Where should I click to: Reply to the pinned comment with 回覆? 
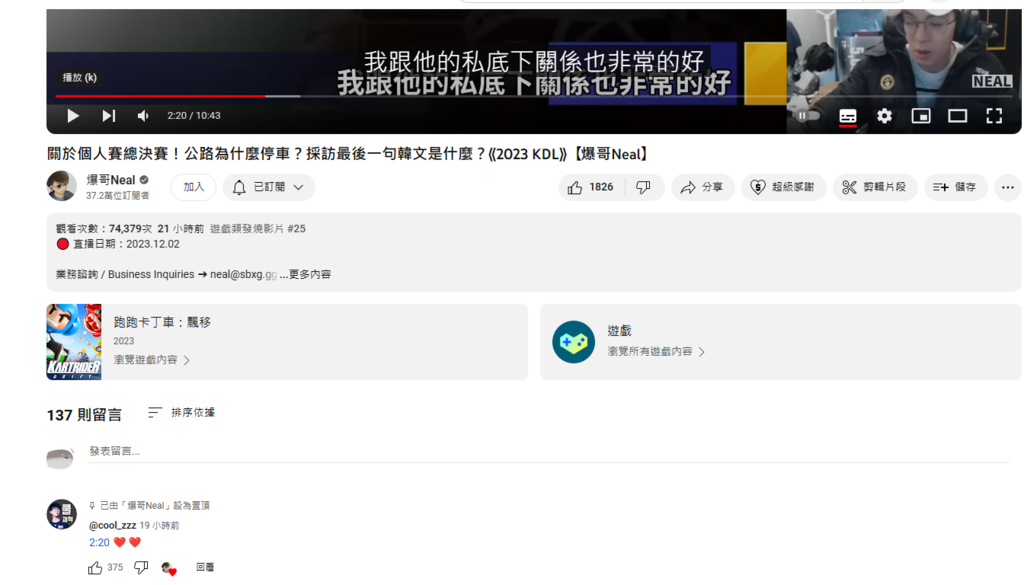click(x=205, y=567)
